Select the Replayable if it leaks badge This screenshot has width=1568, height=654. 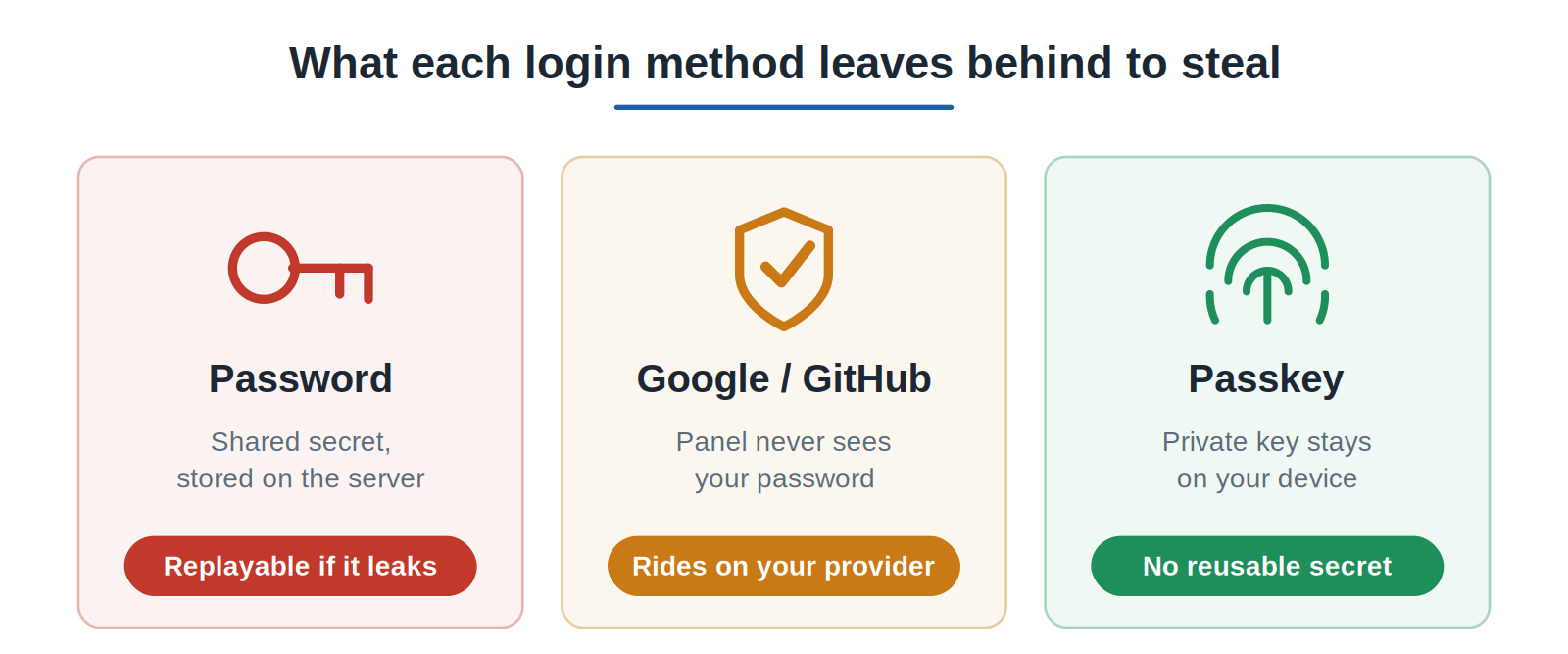(300, 566)
